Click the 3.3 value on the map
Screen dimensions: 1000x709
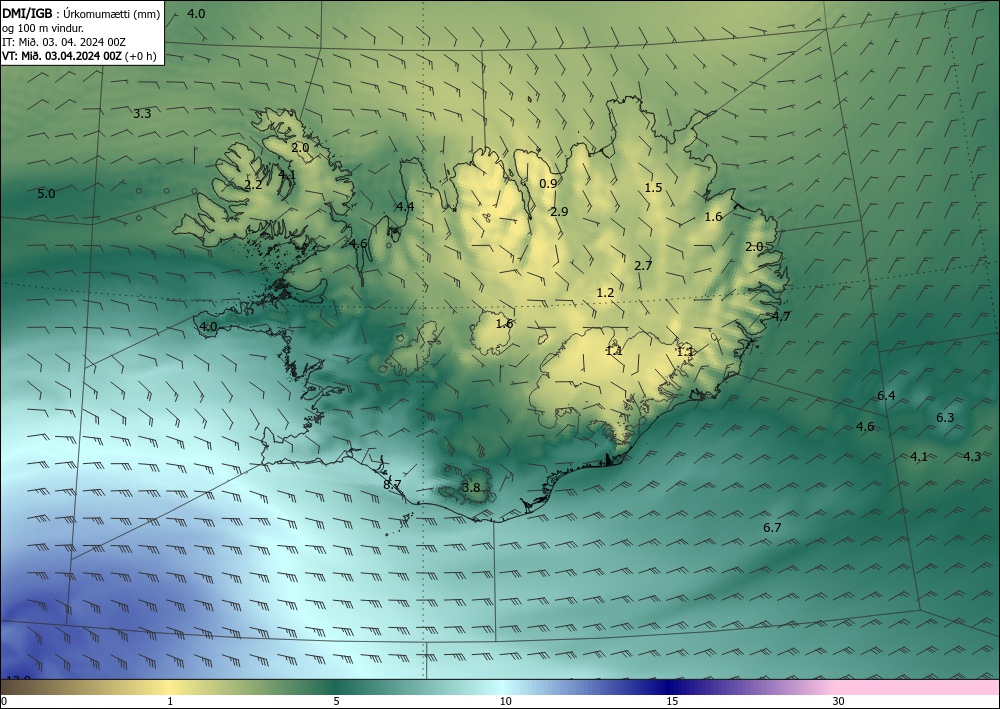coord(142,114)
